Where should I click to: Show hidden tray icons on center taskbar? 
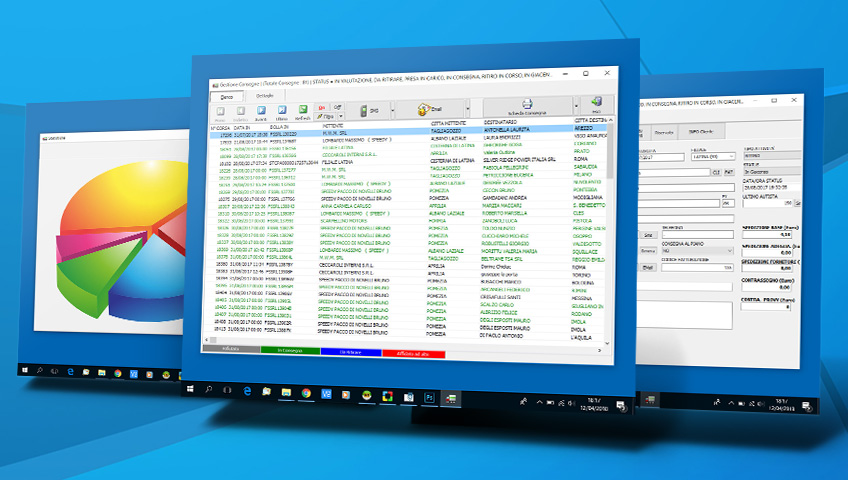(539, 402)
